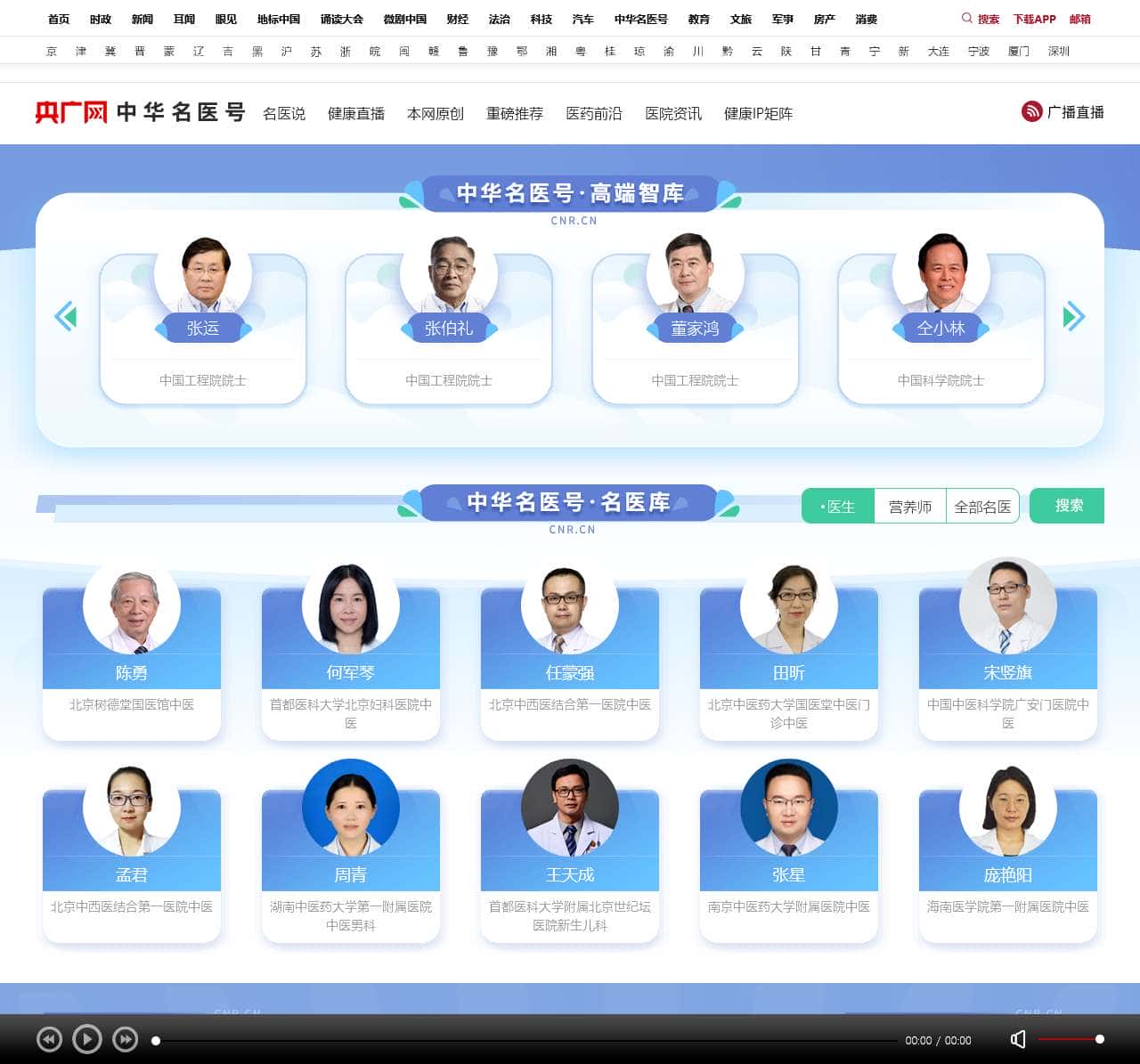Open doctor 田昕's photo
The width and height of the screenshot is (1140, 1064).
789,606
